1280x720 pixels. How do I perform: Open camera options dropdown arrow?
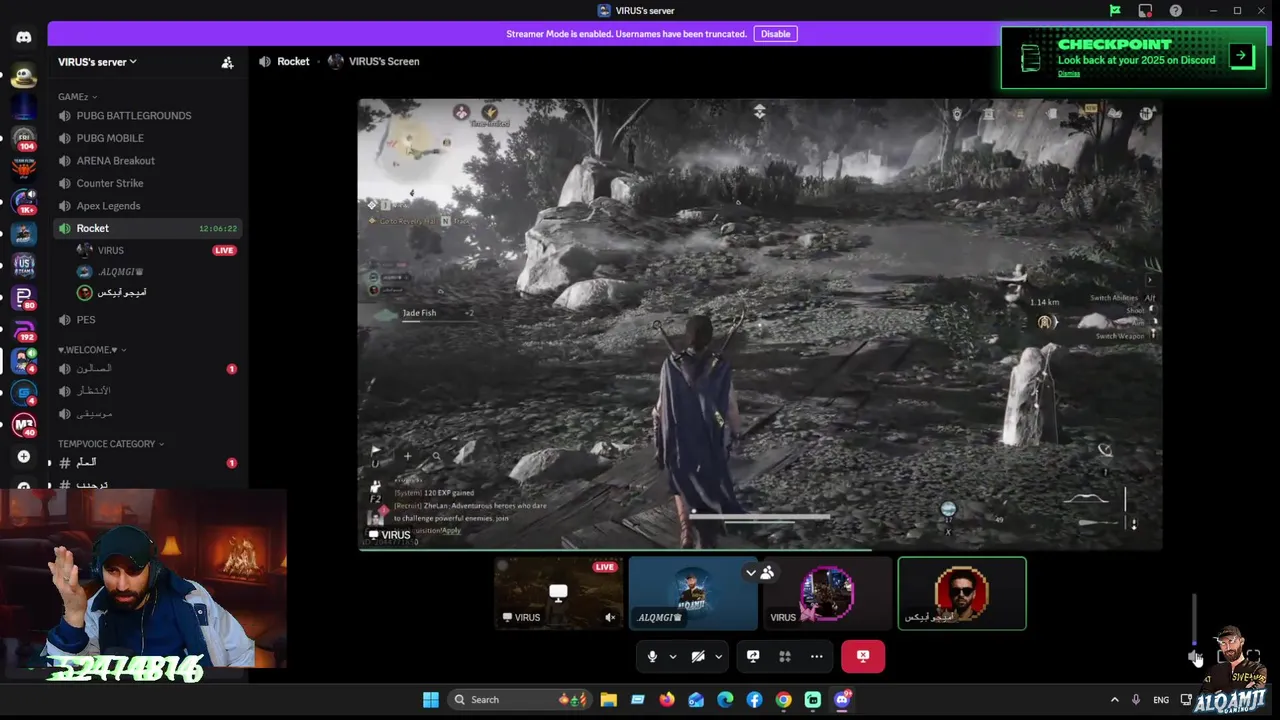click(x=718, y=657)
